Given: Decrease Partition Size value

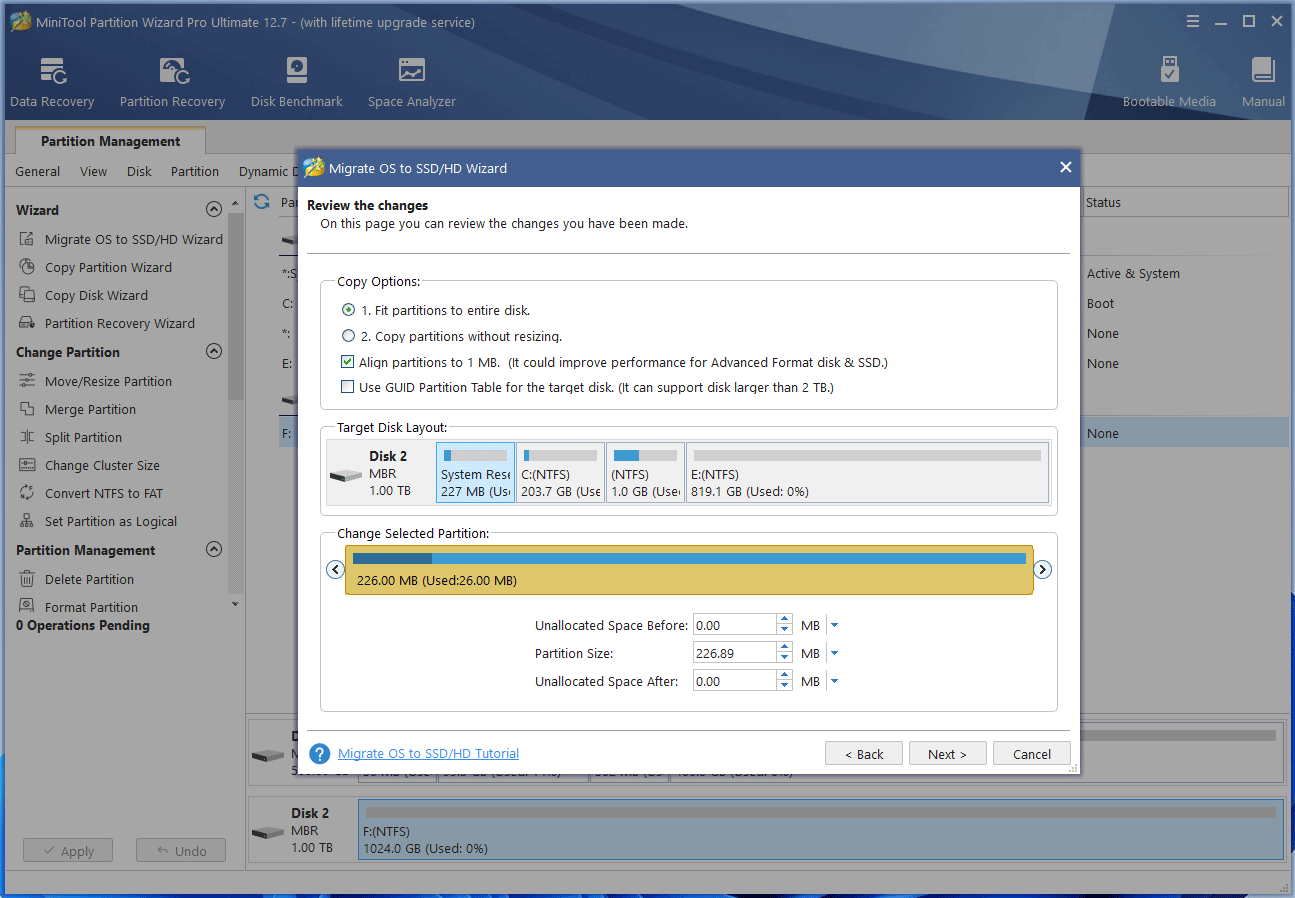Looking at the screenshot, I should 785,659.
